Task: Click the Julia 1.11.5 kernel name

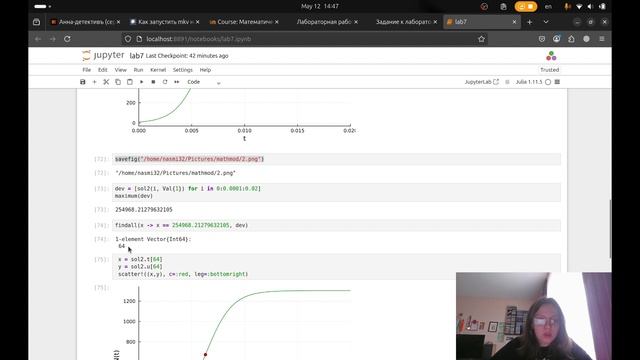Action: point(529,82)
